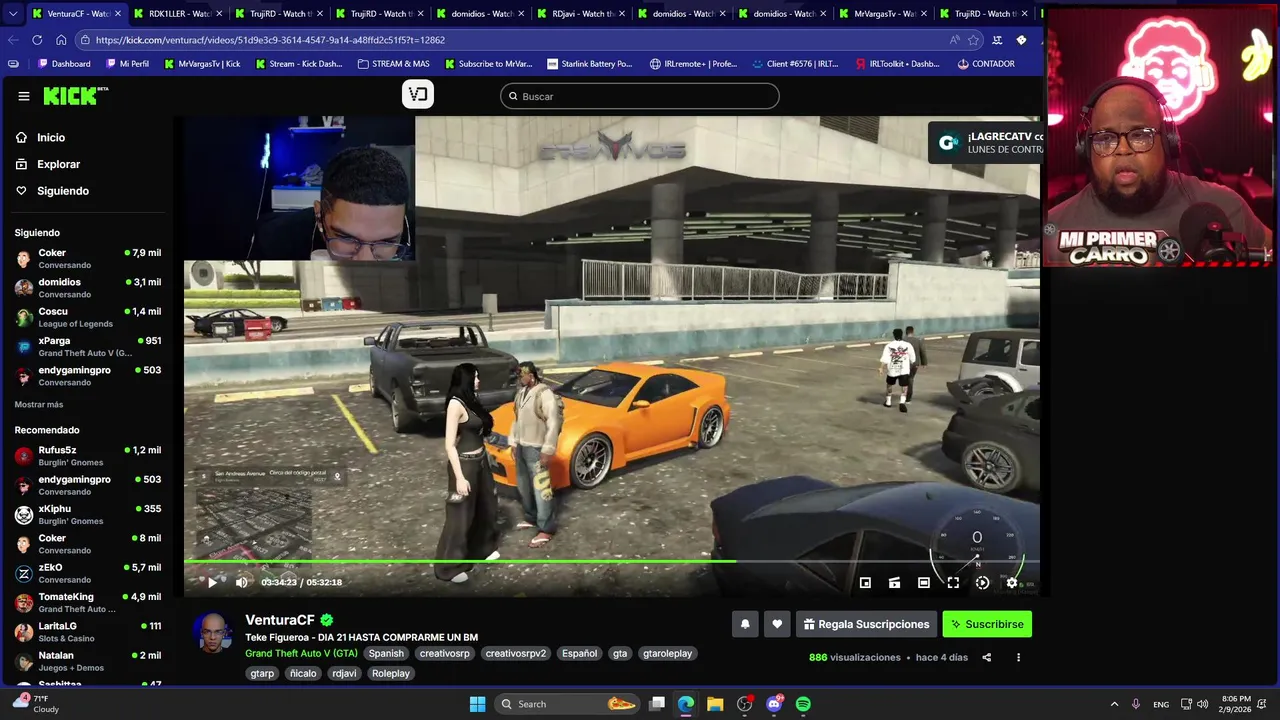Open Dashboard bookmark

point(64,64)
